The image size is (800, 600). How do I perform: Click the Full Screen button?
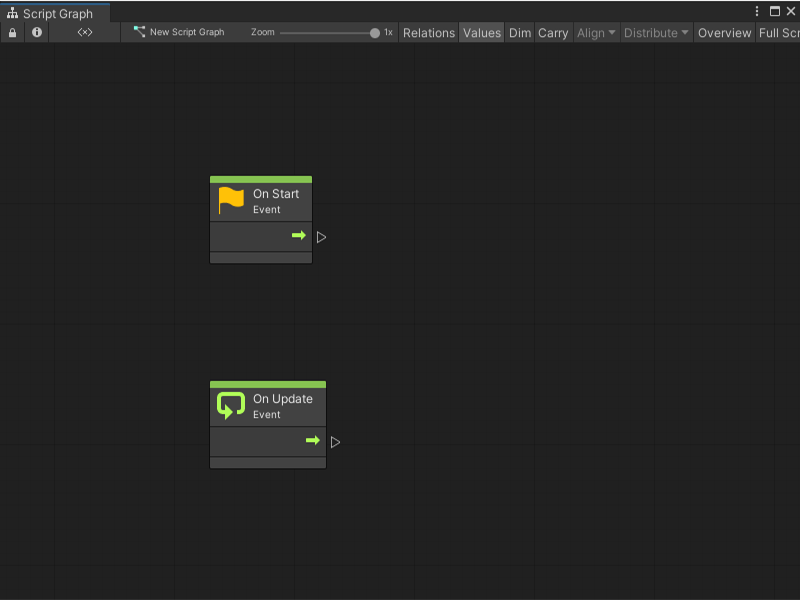pyautogui.click(x=780, y=32)
